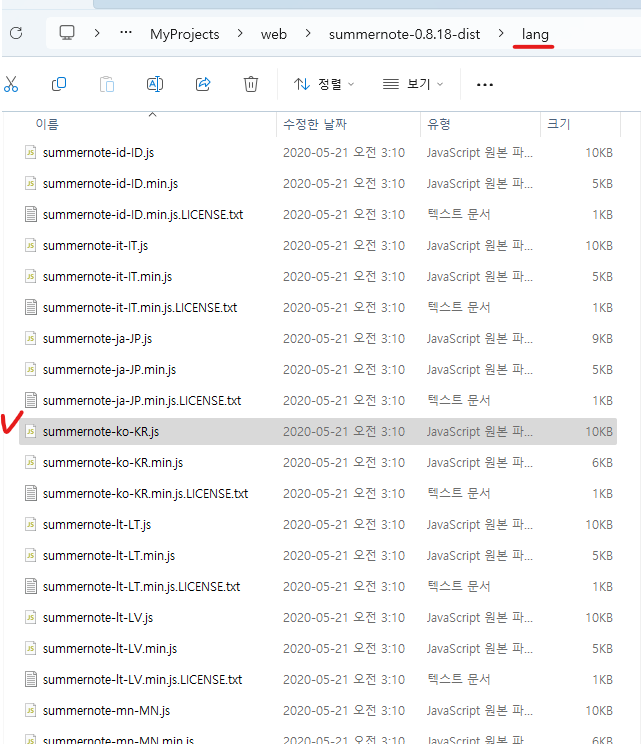The width and height of the screenshot is (641, 744).
Task: Click JS file icon of summernote-lt-LT.js
Action: [x=30, y=524]
